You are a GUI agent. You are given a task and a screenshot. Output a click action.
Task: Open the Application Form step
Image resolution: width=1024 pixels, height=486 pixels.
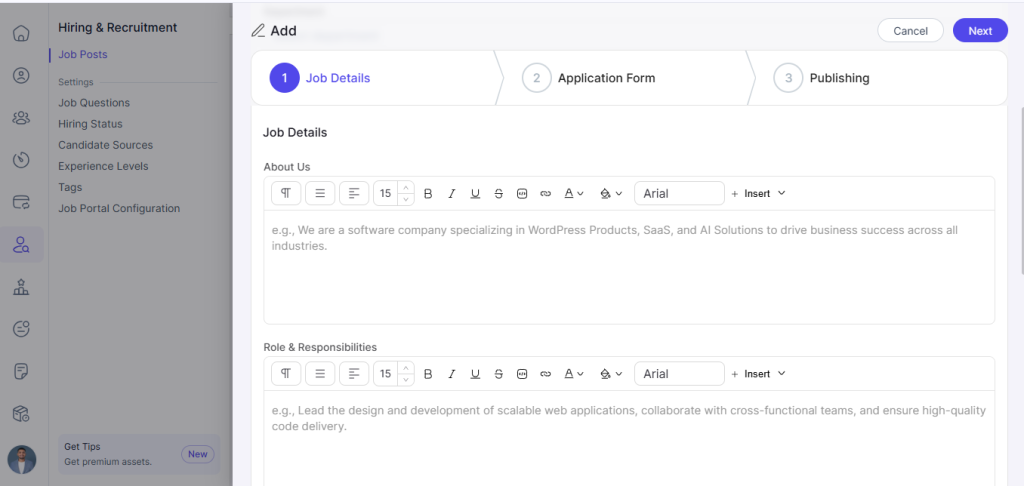(x=606, y=78)
